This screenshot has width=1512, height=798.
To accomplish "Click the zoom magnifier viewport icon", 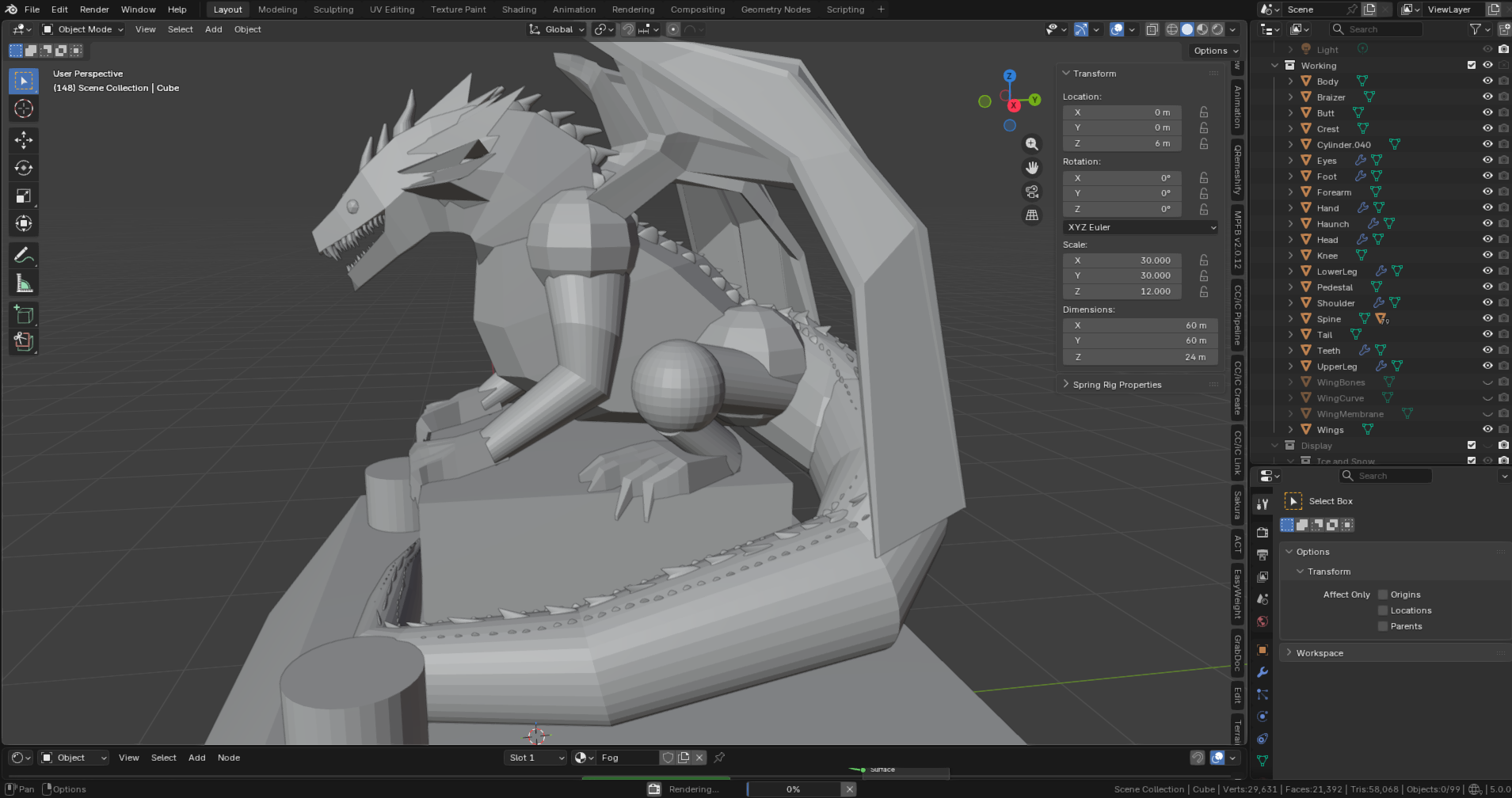I will click(x=1032, y=144).
